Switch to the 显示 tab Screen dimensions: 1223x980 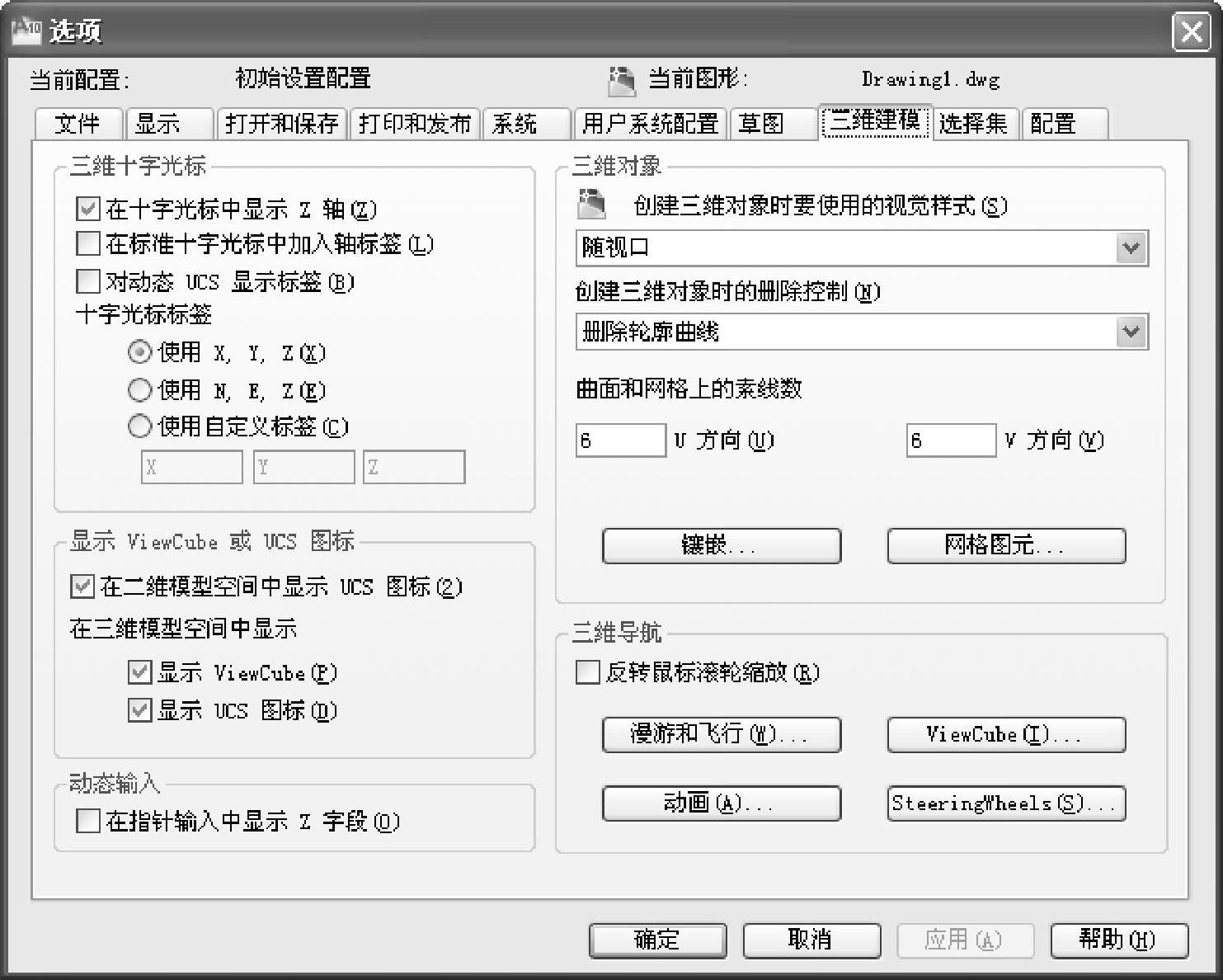(x=169, y=124)
